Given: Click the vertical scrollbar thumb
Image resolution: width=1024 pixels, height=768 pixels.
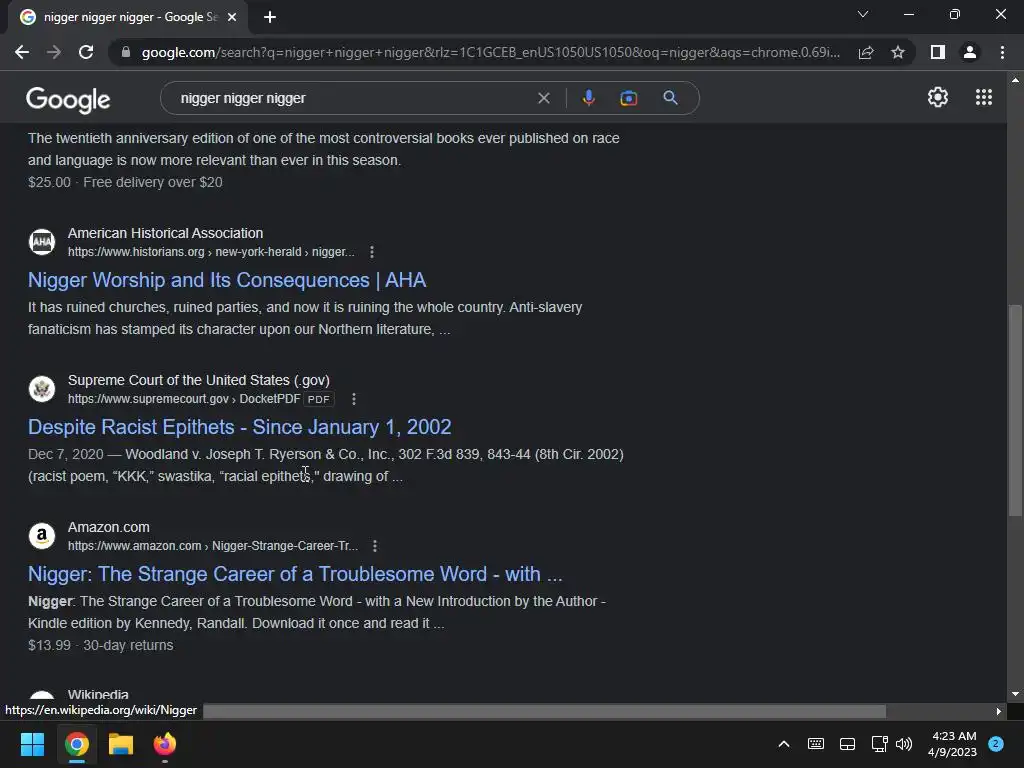Looking at the screenshot, I should click(1015, 410).
